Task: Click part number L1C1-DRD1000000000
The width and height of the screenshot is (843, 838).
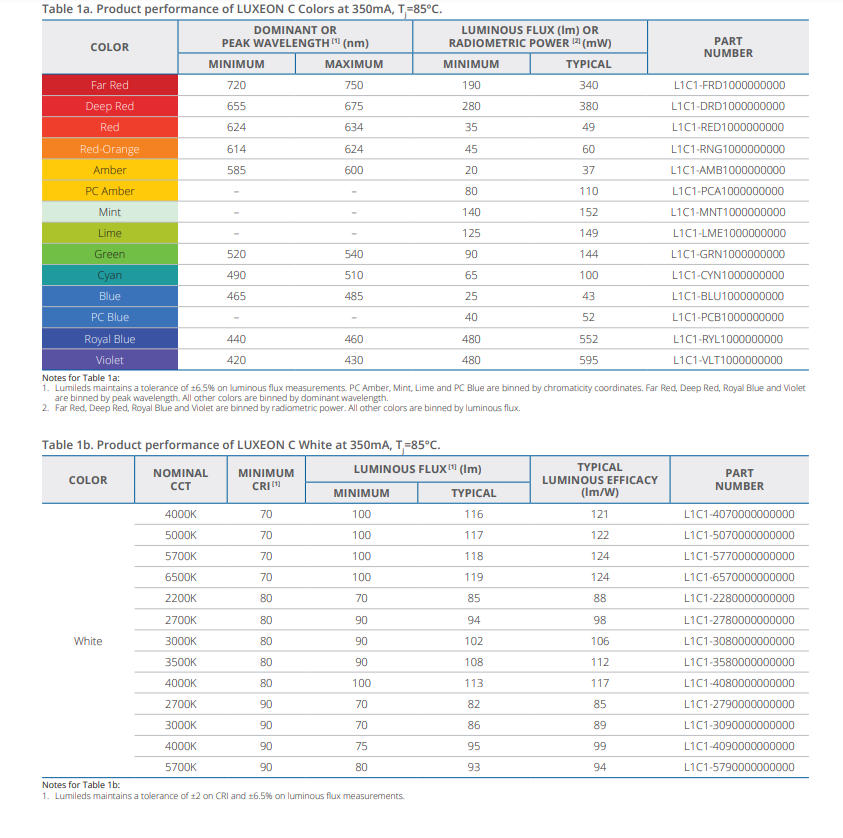Action: pos(728,106)
